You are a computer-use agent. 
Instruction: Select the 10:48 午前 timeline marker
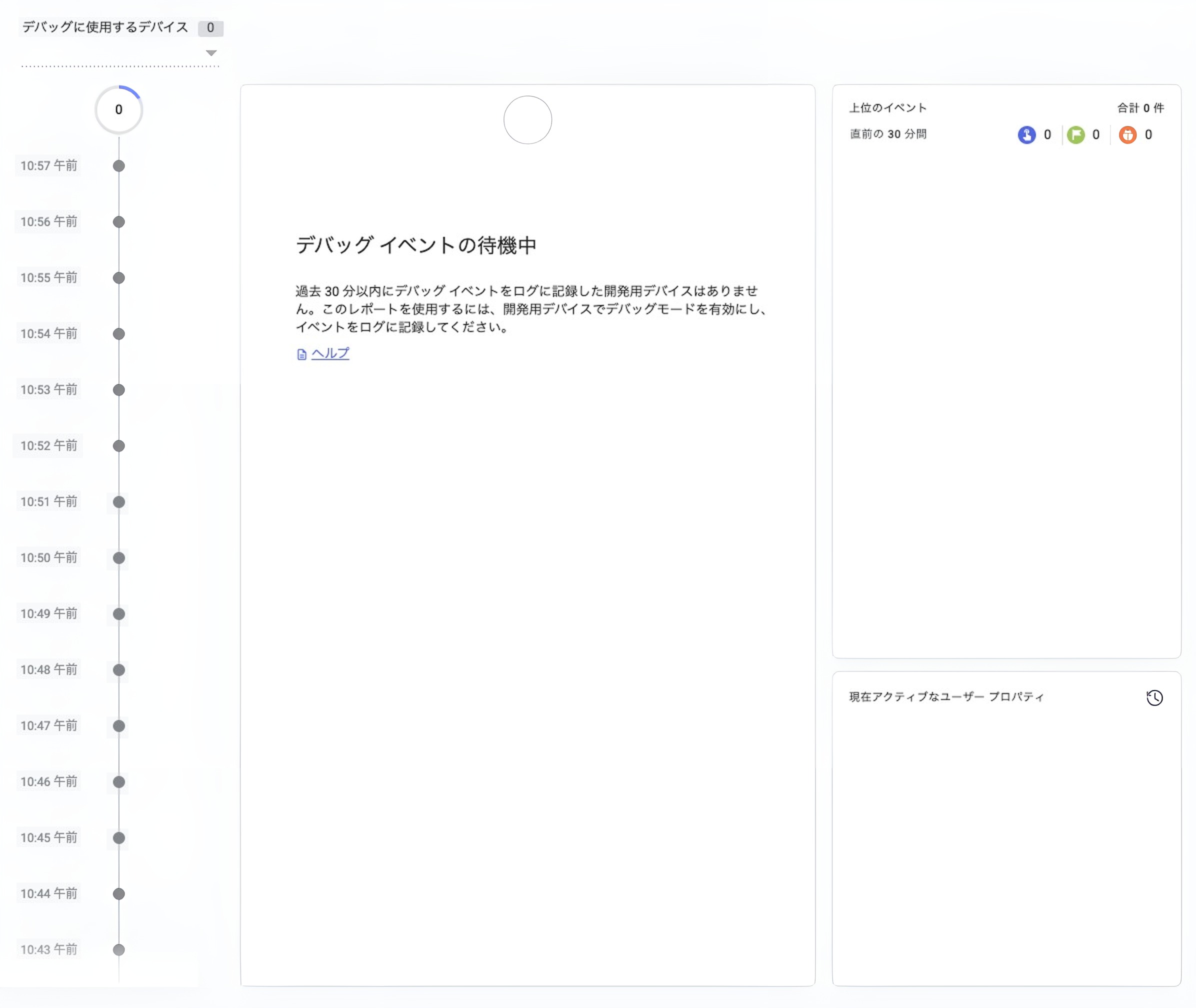[119, 669]
